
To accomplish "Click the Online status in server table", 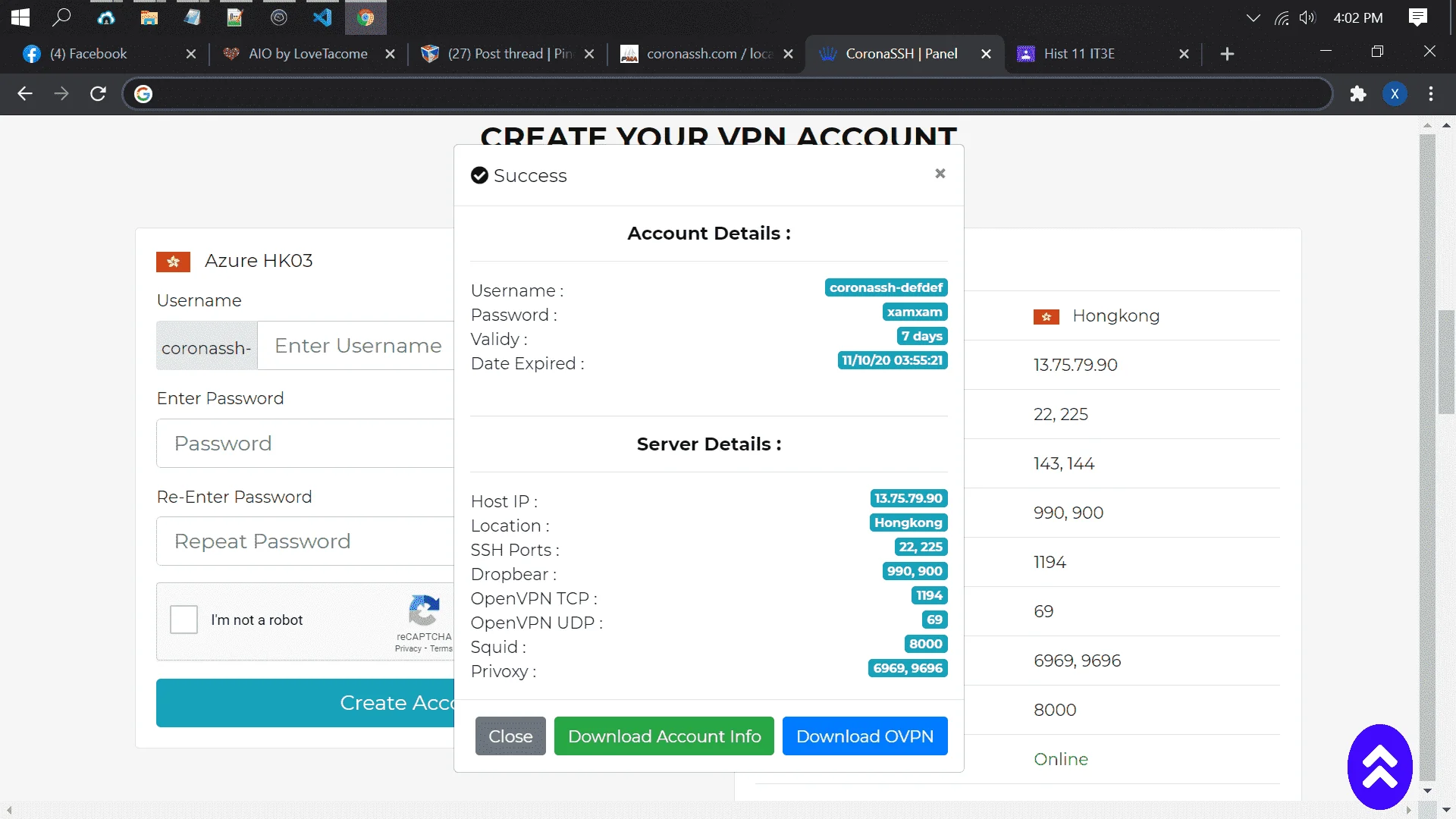I will coord(1061,759).
